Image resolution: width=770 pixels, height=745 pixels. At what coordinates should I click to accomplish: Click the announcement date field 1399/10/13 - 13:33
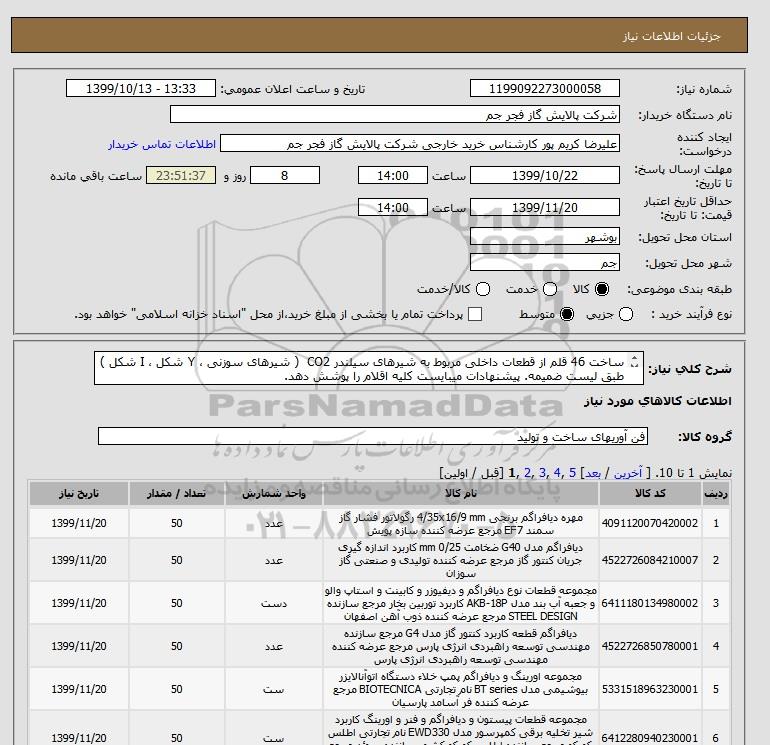(140, 88)
